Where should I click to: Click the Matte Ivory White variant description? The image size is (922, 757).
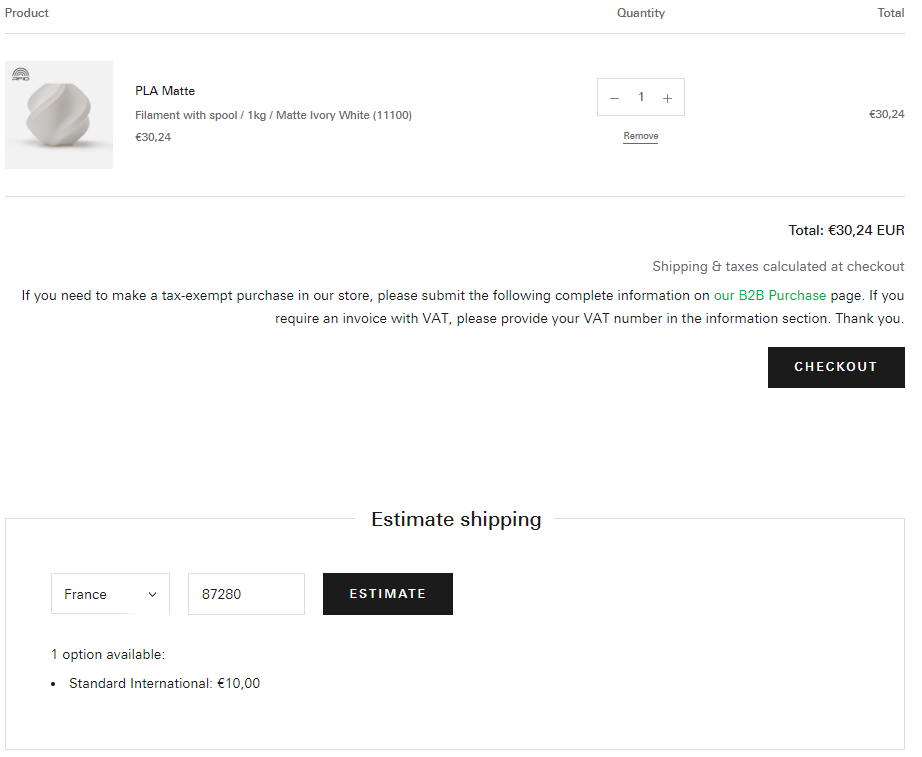[273, 115]
